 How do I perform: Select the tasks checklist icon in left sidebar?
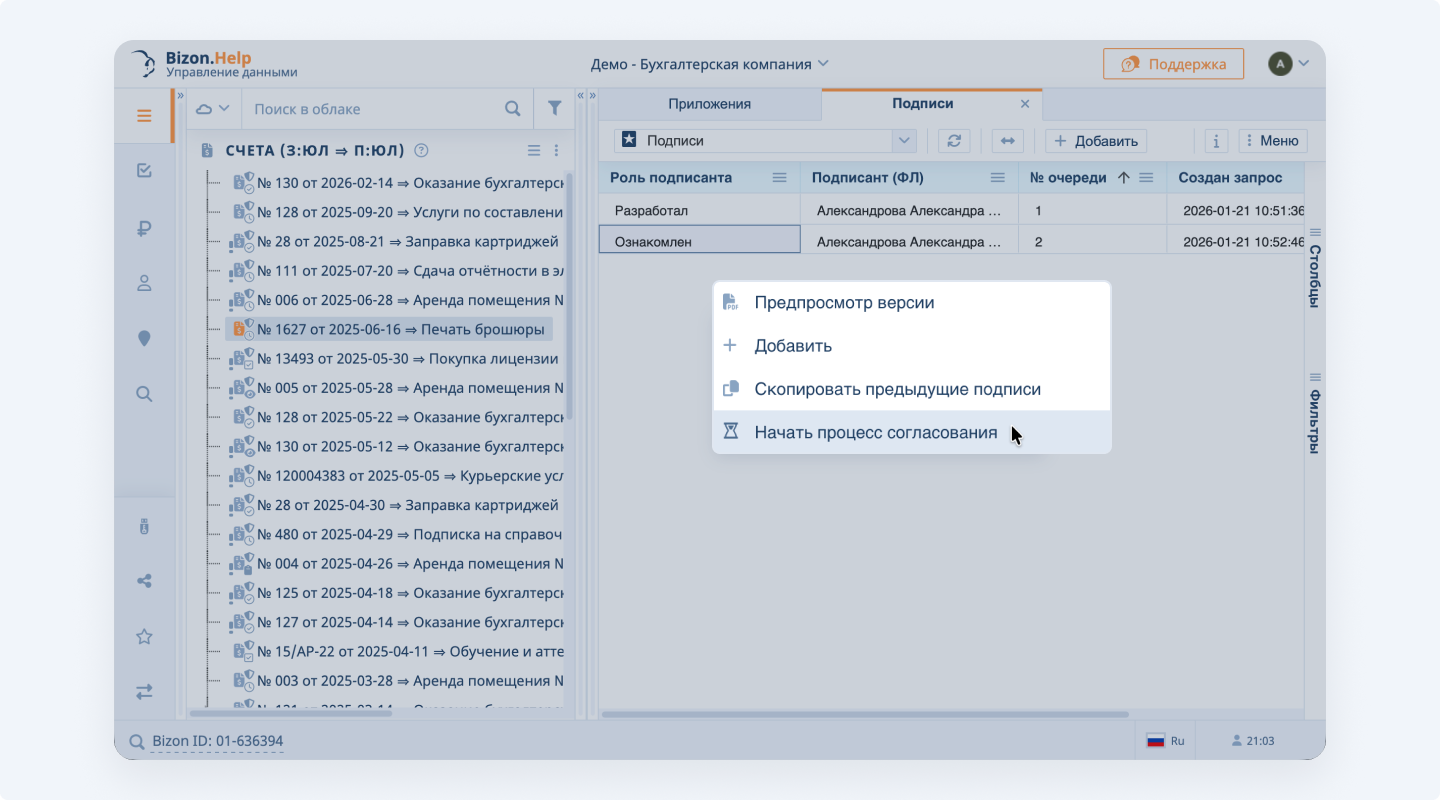tap(144, 170)
